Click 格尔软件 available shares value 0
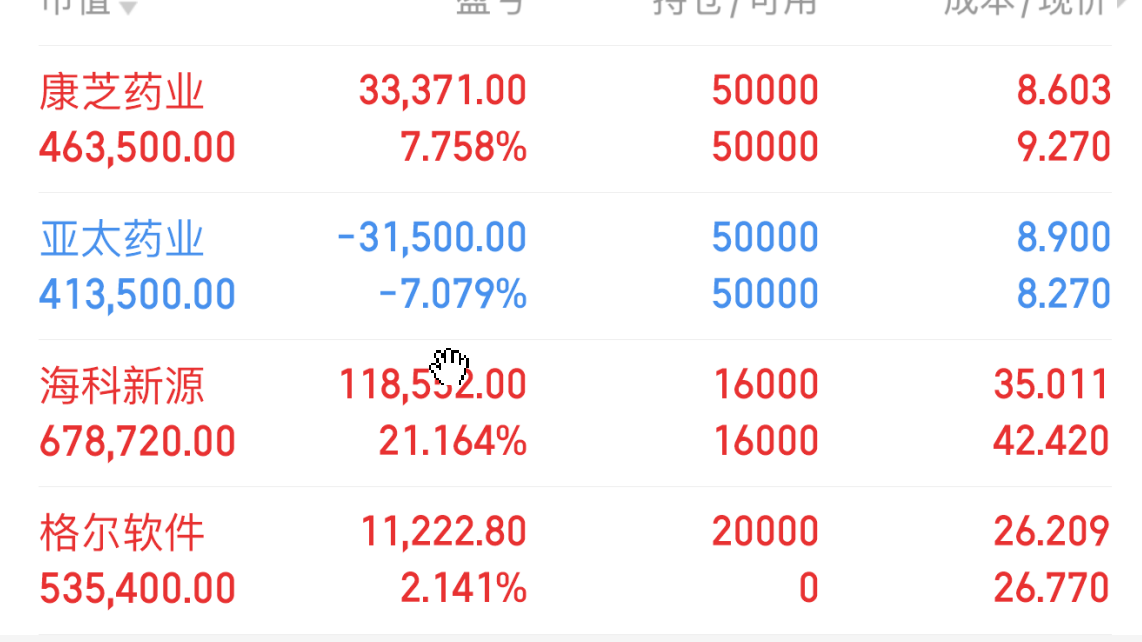The width and height of the screenshot is (1142, 642). coord(808,588)
